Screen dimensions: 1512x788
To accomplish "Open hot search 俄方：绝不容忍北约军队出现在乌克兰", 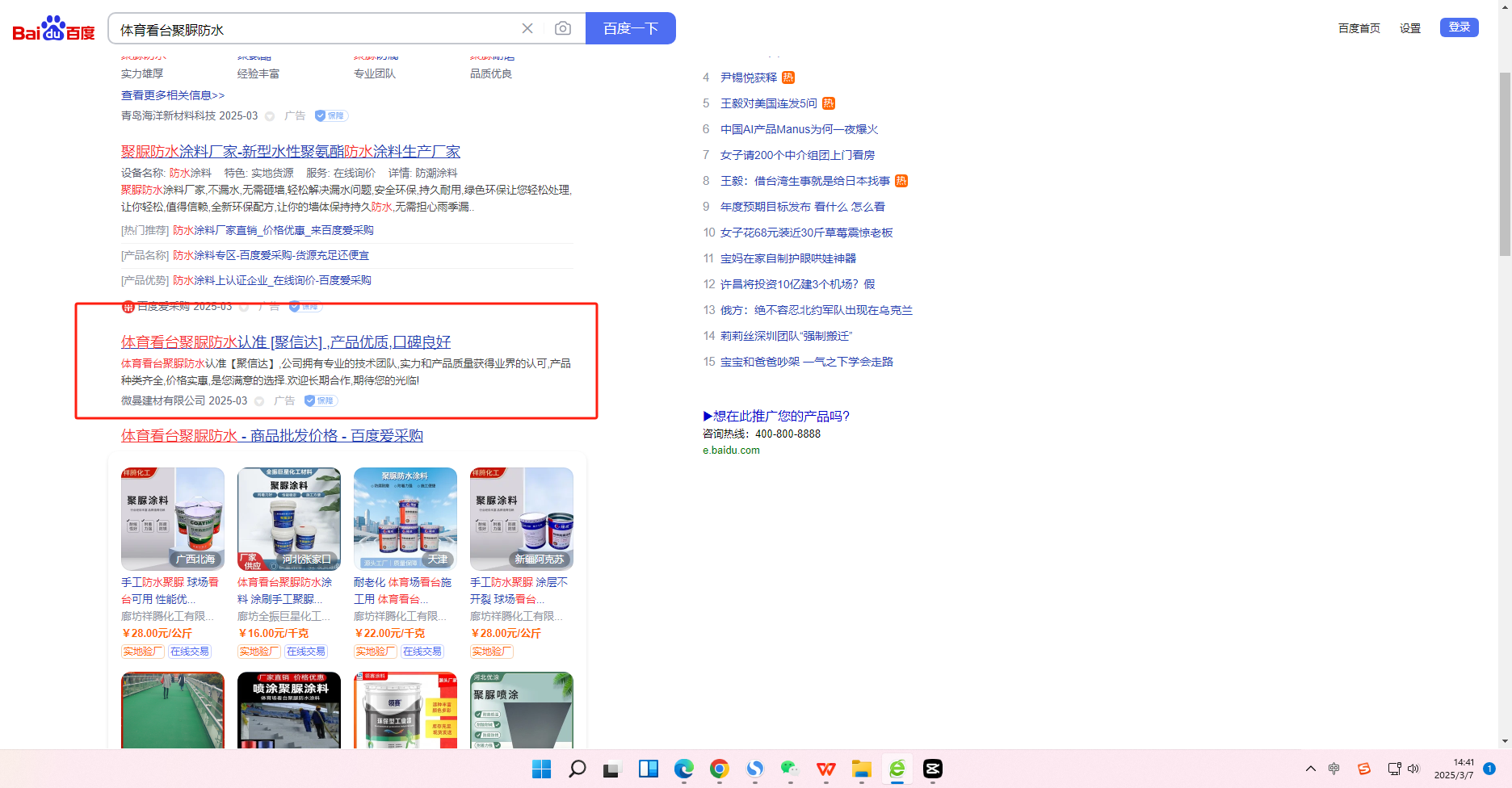I will (817, 310).
